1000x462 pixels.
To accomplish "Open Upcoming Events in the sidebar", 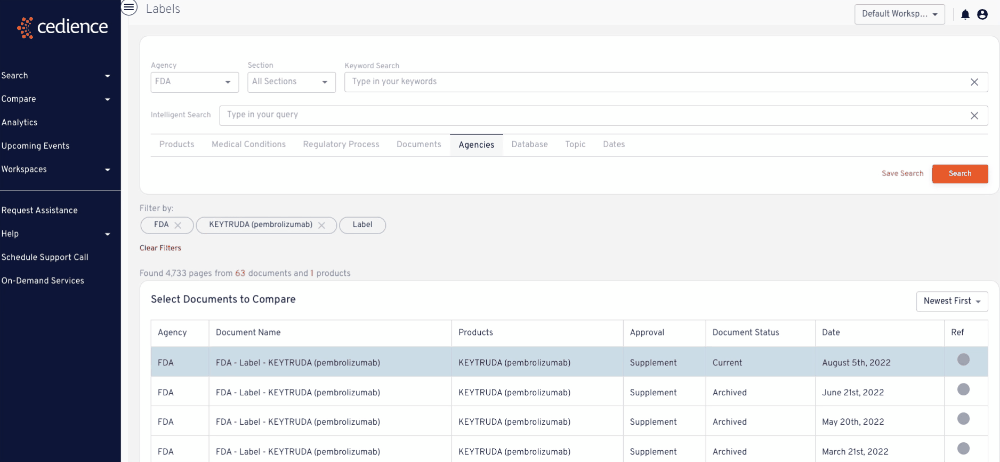I will tap(36, 146).
